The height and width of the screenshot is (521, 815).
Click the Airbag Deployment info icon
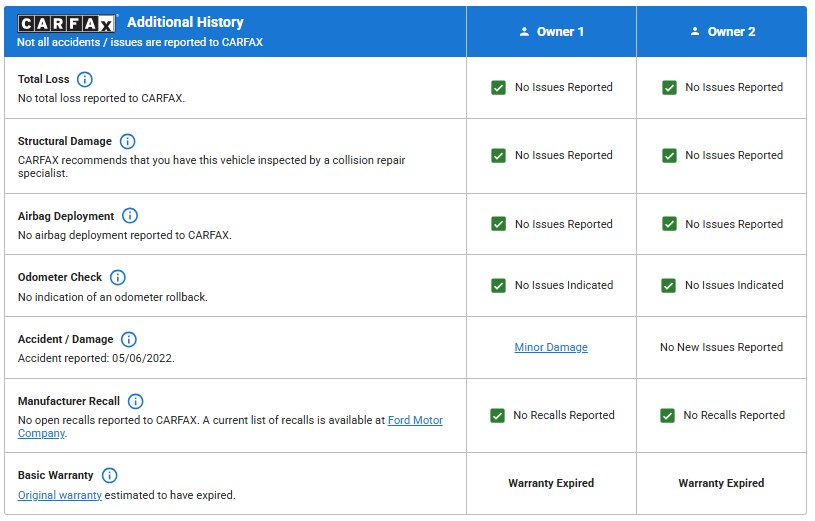pyautogui.click(x=130, y=216)
